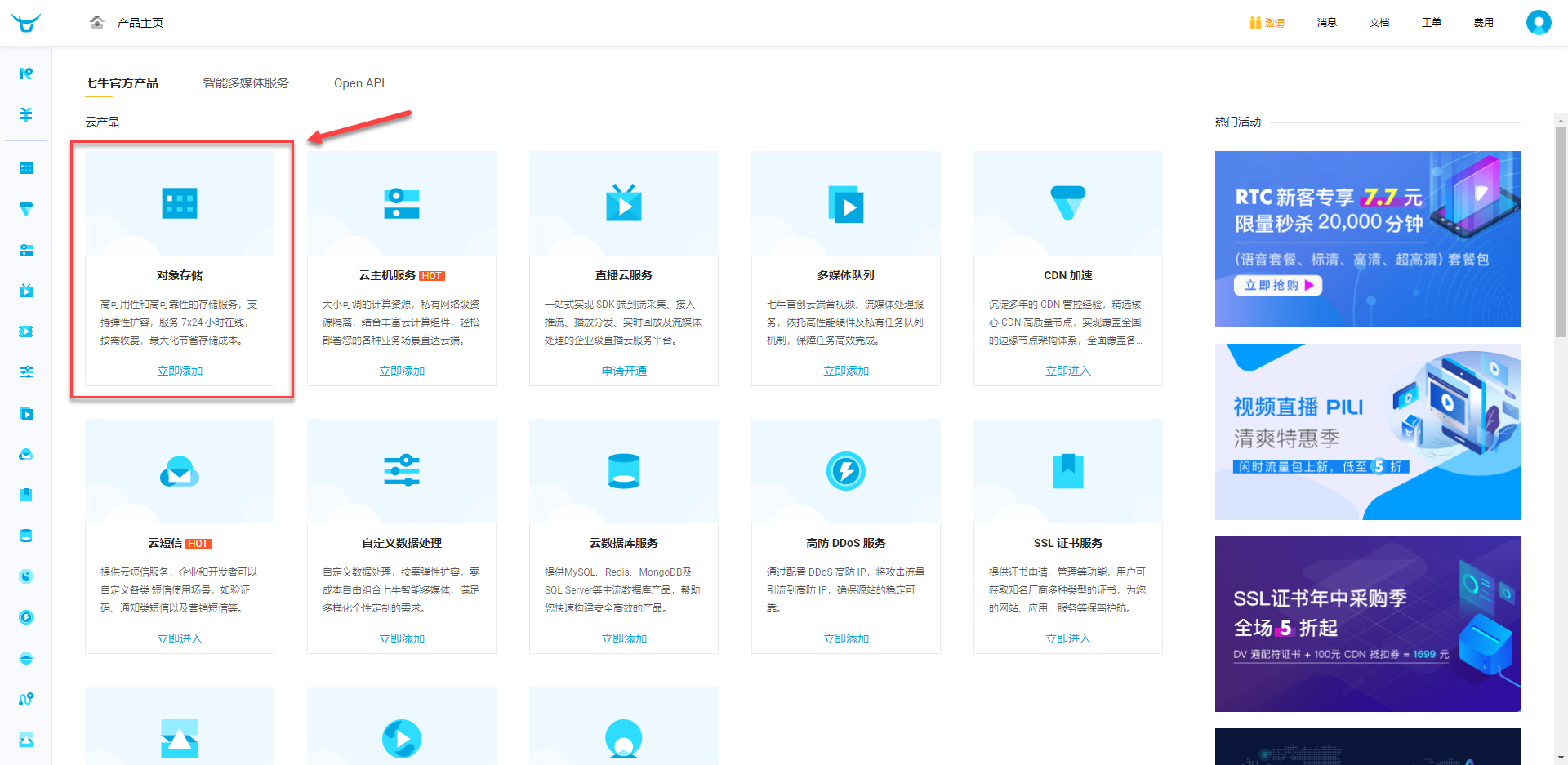Click 立即进入 under 云短信
Viewport: 1568px width, 765px height.
(180, 638)
